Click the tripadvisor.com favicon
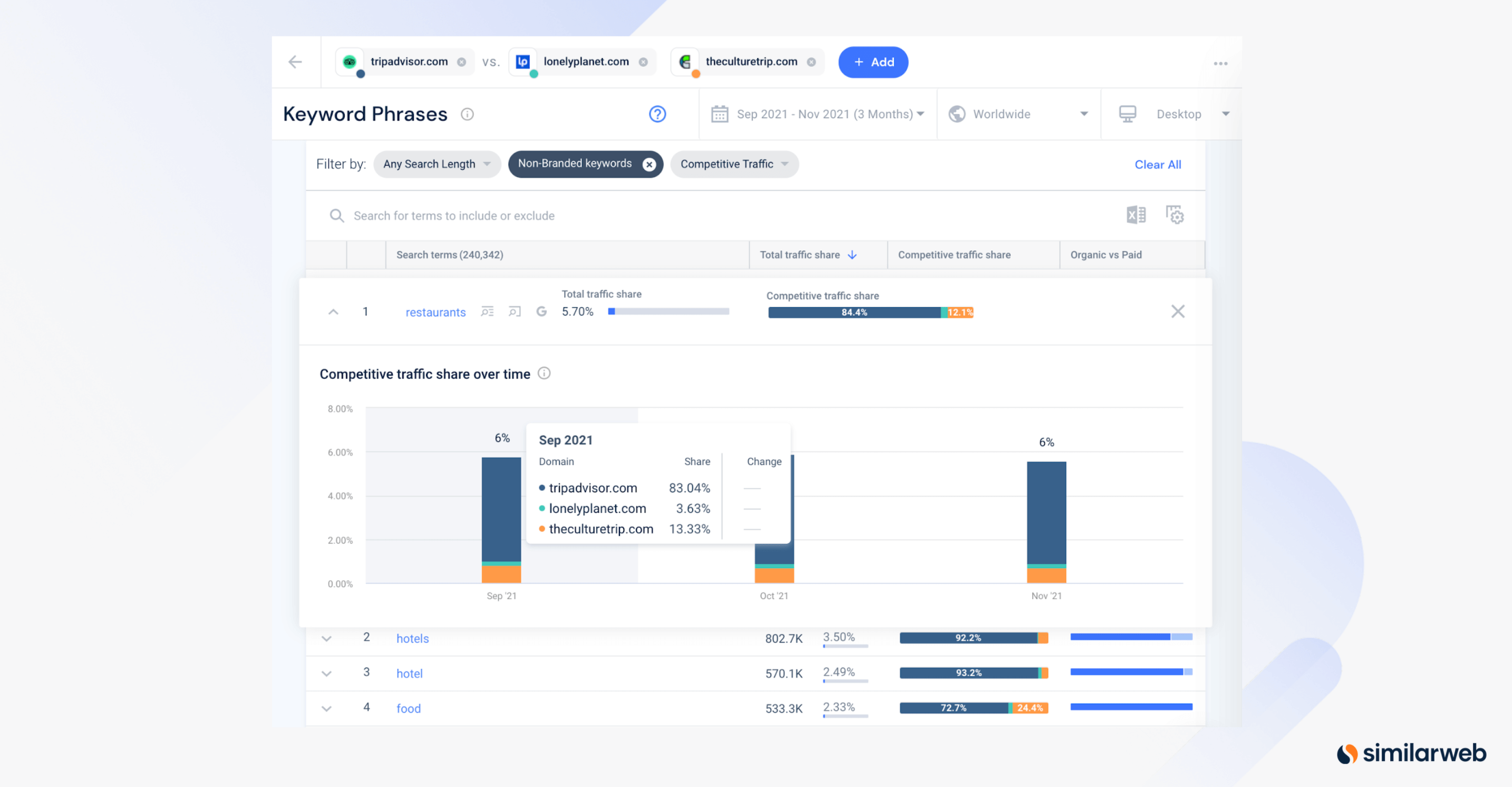The image size is (1512, 787). pyautogui.click(x=350, y=62)
